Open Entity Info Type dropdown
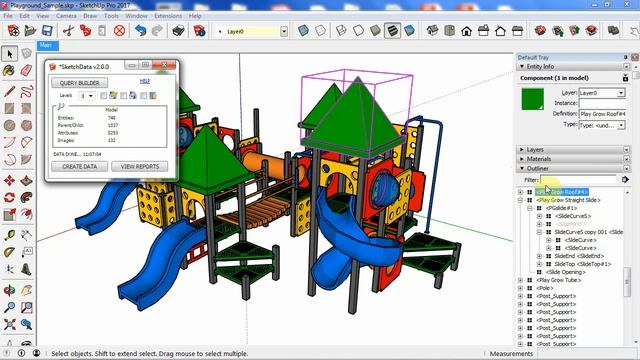Image resolution: width=640 pixels, height=360 pixels. click(621, 125)
